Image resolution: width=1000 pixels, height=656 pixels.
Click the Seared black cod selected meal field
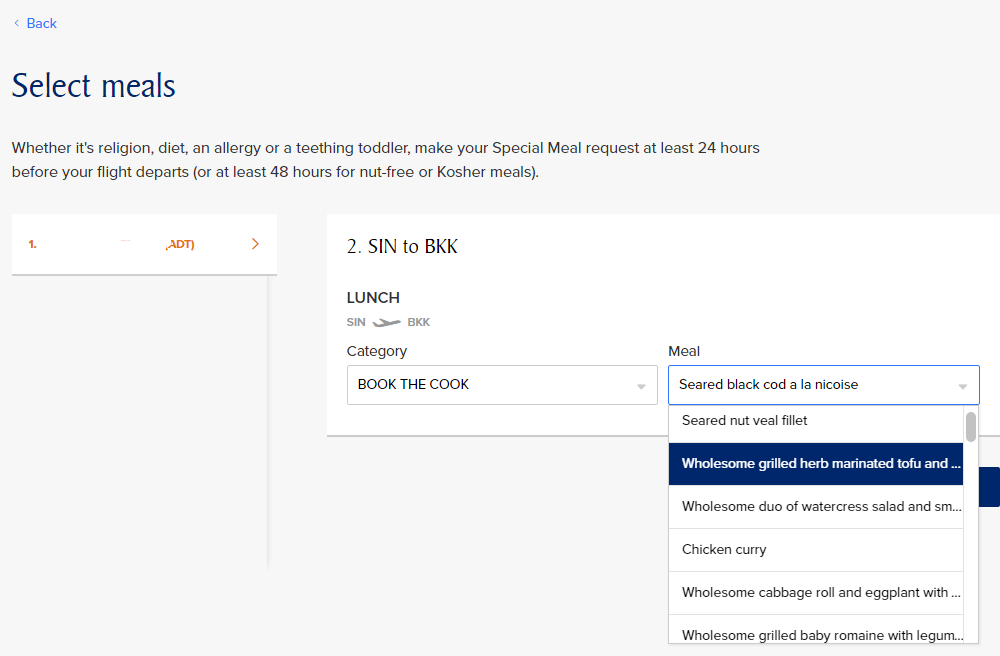click(x=823, y=384)
